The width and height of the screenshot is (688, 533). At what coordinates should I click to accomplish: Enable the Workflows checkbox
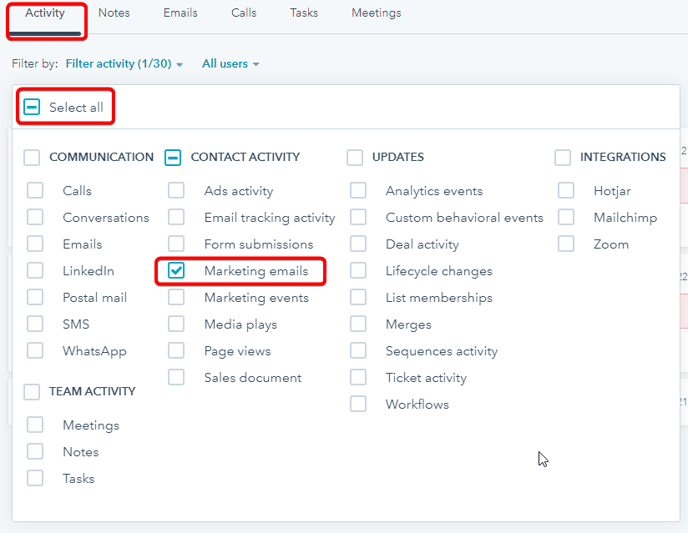point(358,404)
